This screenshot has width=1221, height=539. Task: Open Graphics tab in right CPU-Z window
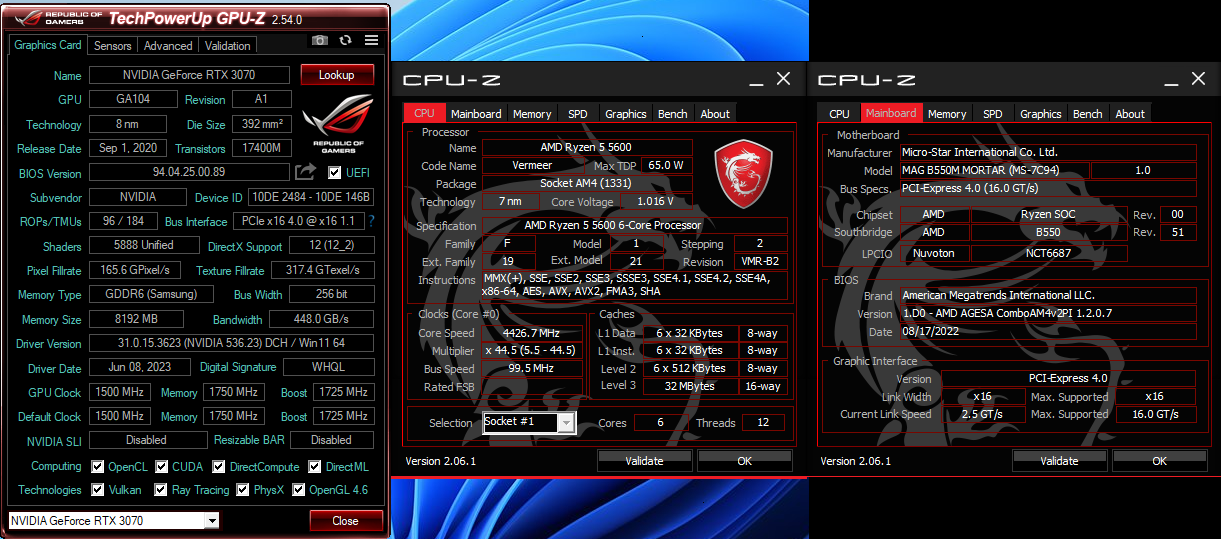coord(1041,114)
